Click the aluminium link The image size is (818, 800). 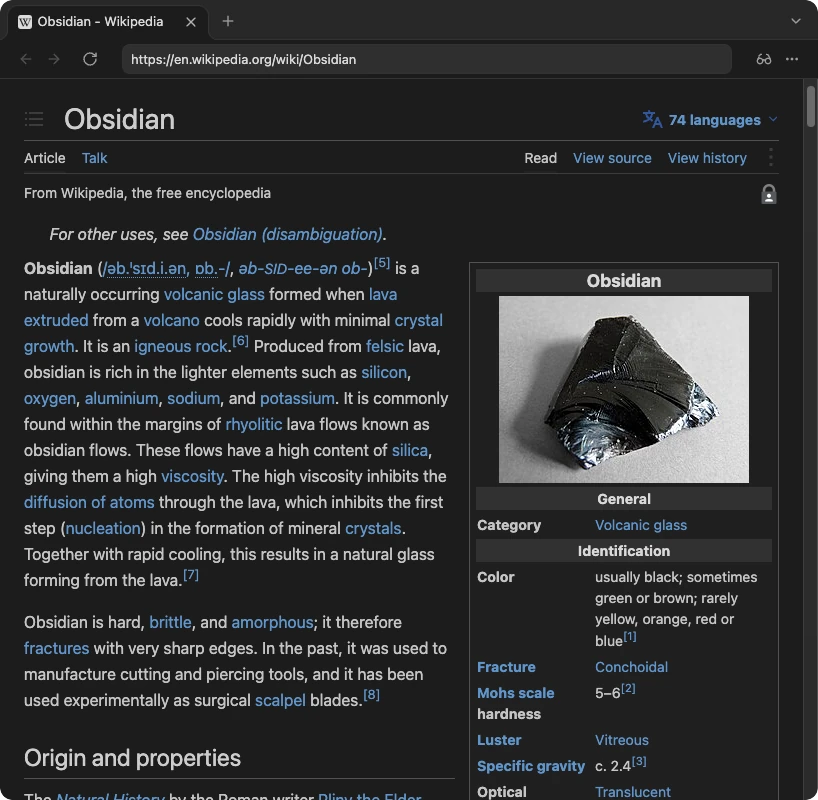tap(122, 399)
